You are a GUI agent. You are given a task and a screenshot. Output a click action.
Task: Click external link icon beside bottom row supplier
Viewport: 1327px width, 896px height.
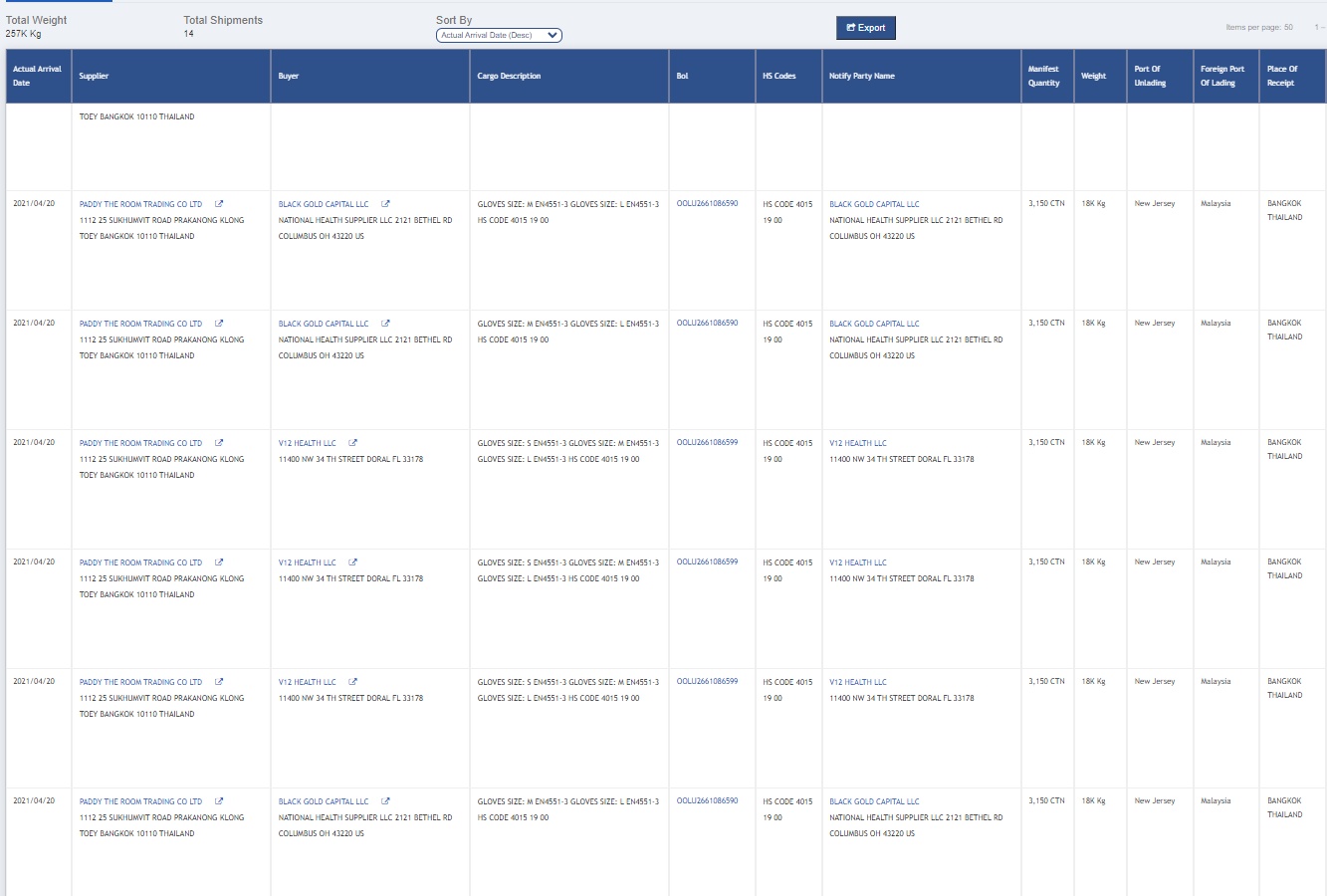[x=219, y=801]
